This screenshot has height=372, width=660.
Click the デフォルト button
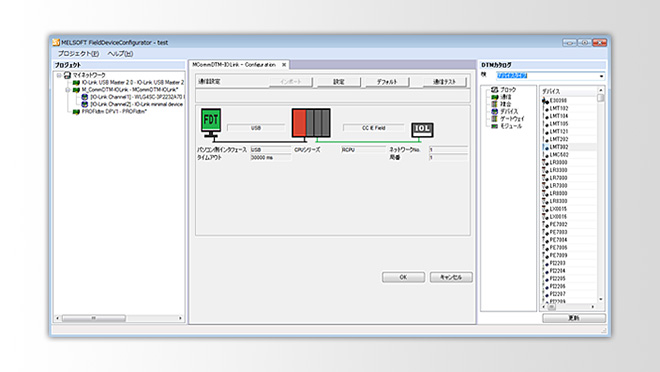(387, 82)
